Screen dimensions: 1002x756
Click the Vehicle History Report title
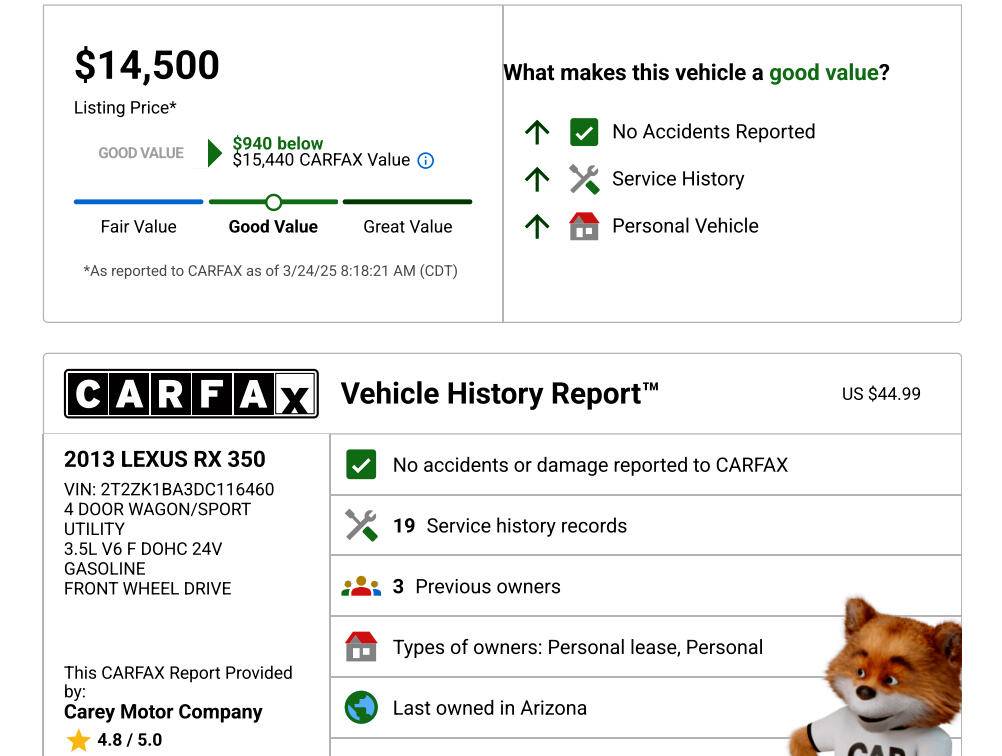[x=500, y=394]
